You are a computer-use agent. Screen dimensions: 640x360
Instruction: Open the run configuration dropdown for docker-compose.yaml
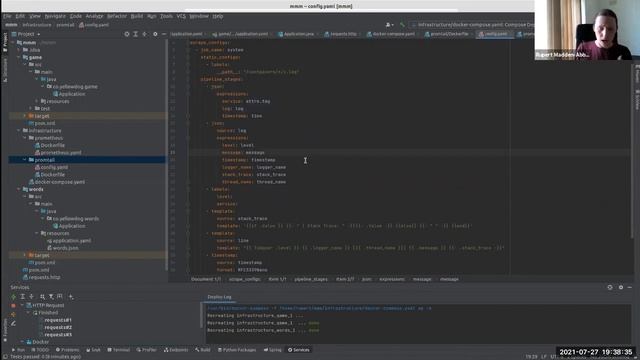pyautogui.click(x=472, y=25)
